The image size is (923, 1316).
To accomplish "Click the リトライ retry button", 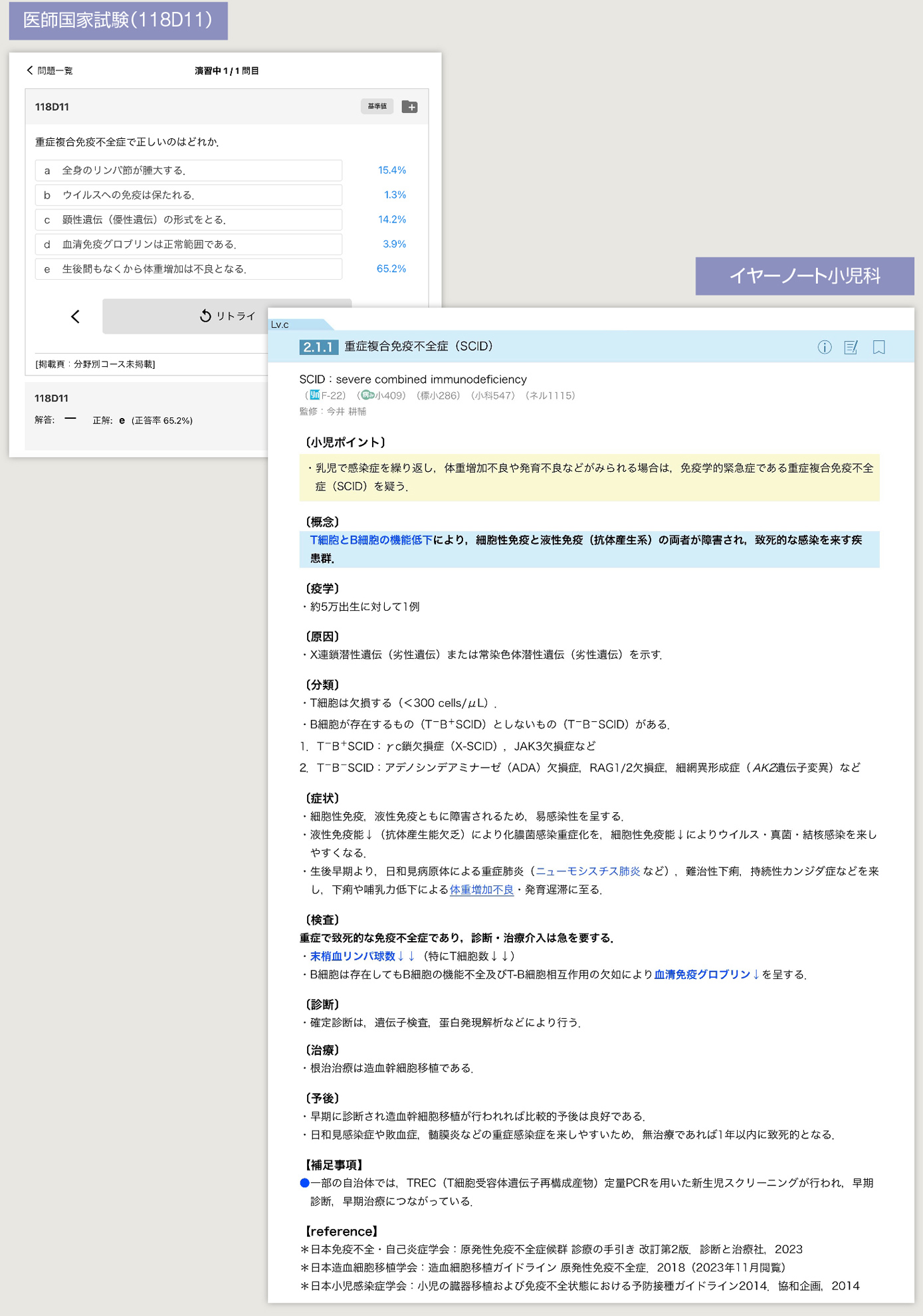I will [227, 316].
